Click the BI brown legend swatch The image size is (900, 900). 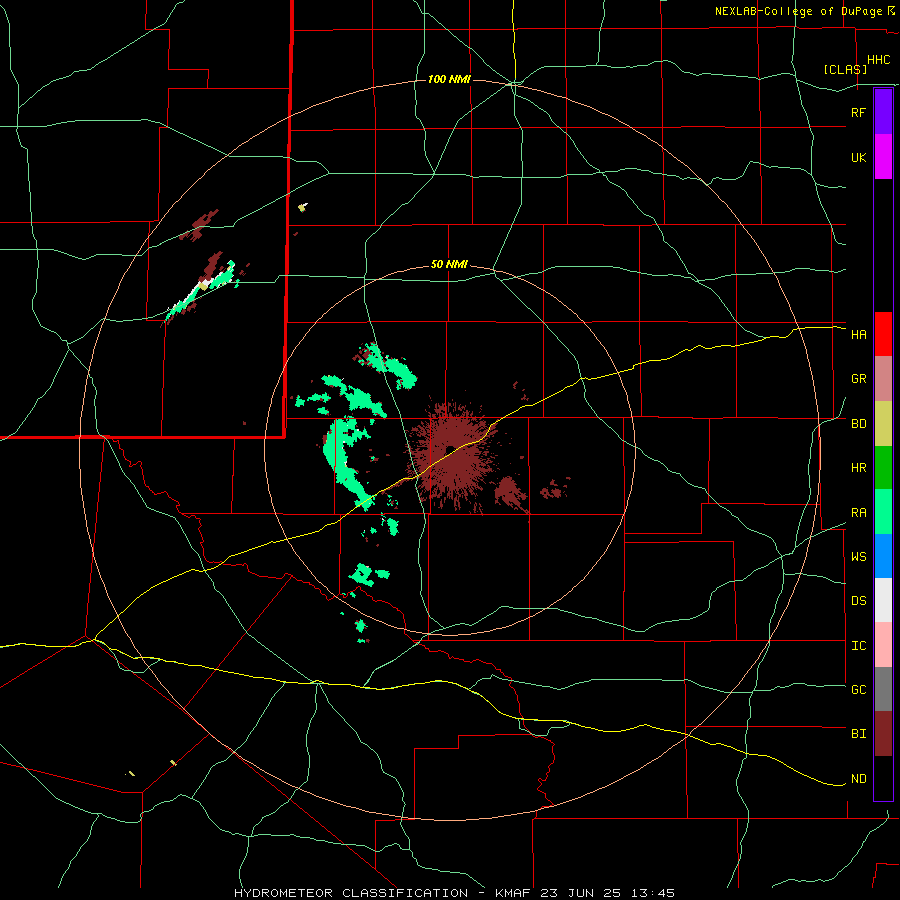[883, 734]
